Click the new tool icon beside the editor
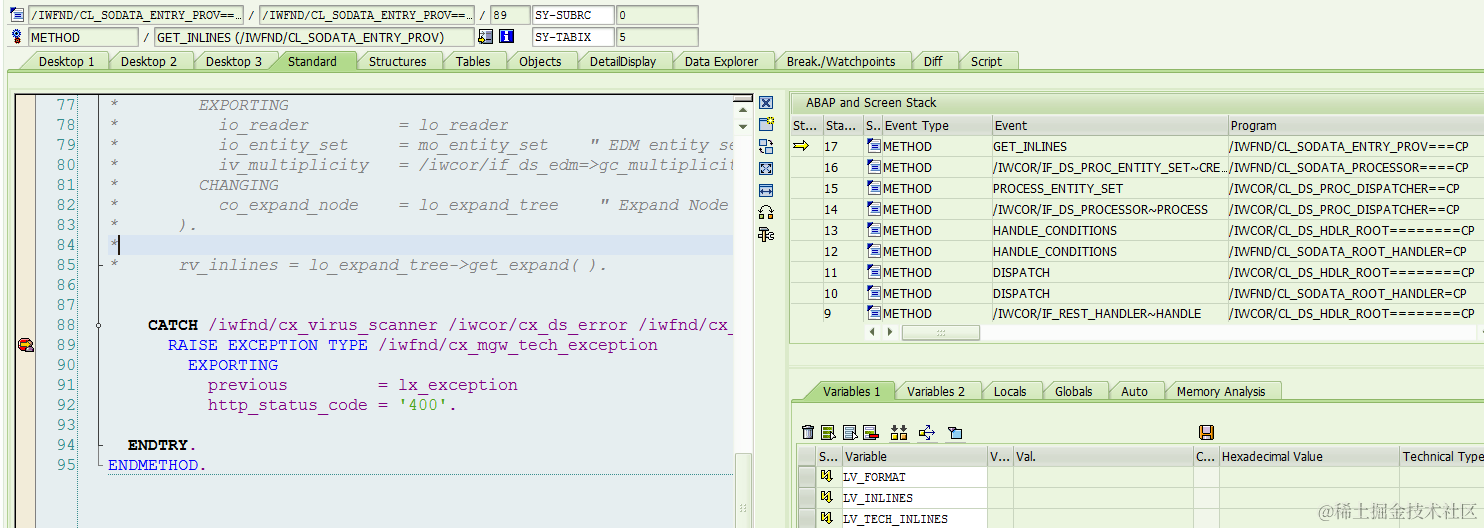Screen dimensions: 1484x528 click(x=766, y=125)
